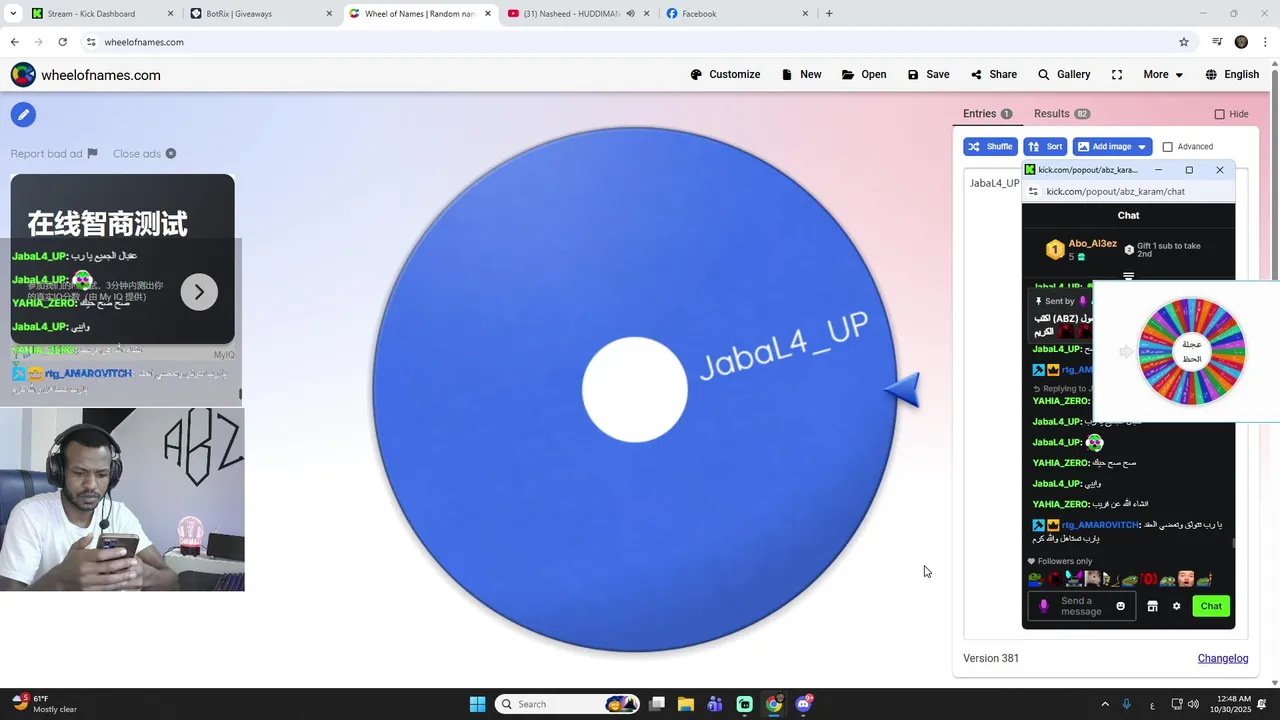Click Gift 1 sub to take 2nd

(x=1168, y=250)
